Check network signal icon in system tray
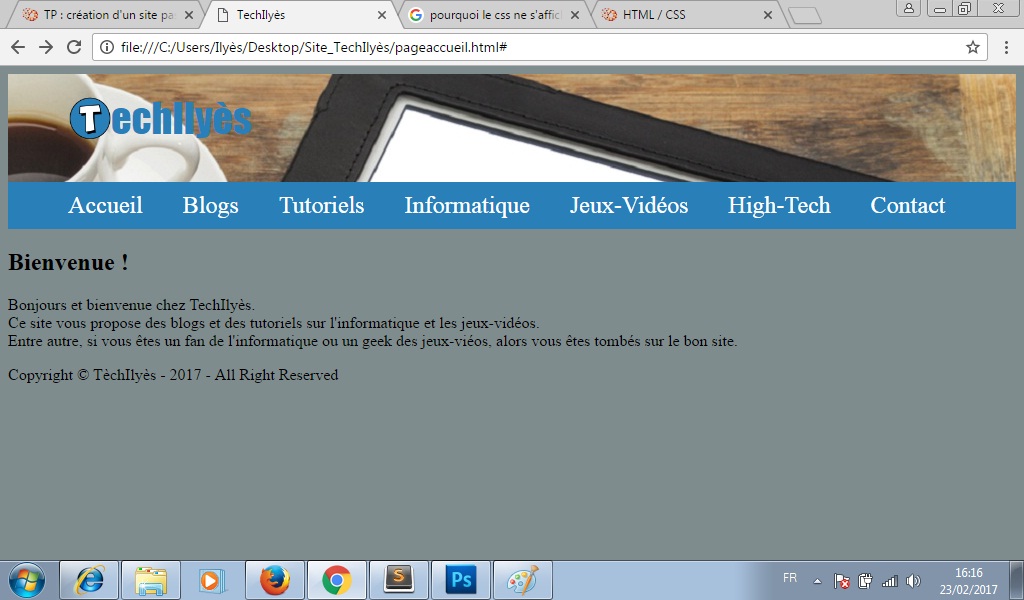This screenshot has height=600, width=1024. (890, 580)
